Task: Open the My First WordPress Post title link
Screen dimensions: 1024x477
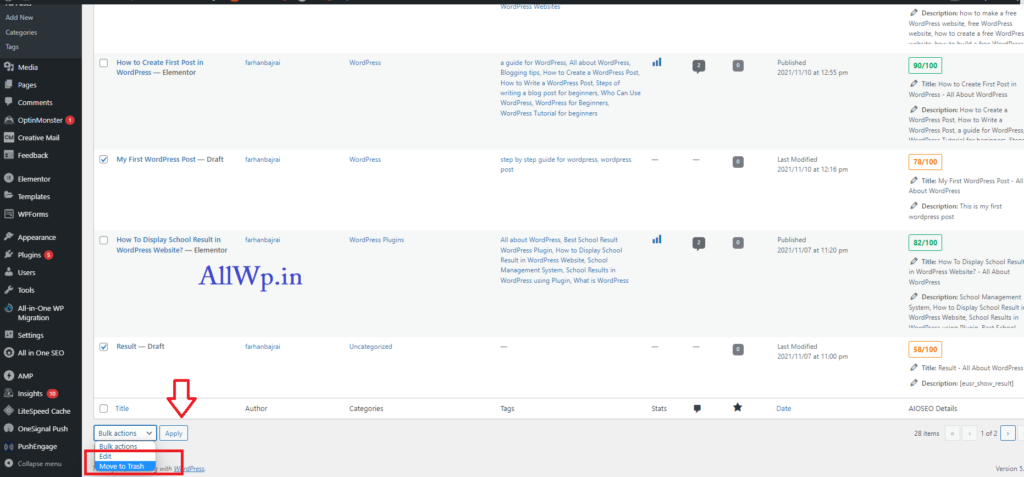Action: (x=155, y=159)
